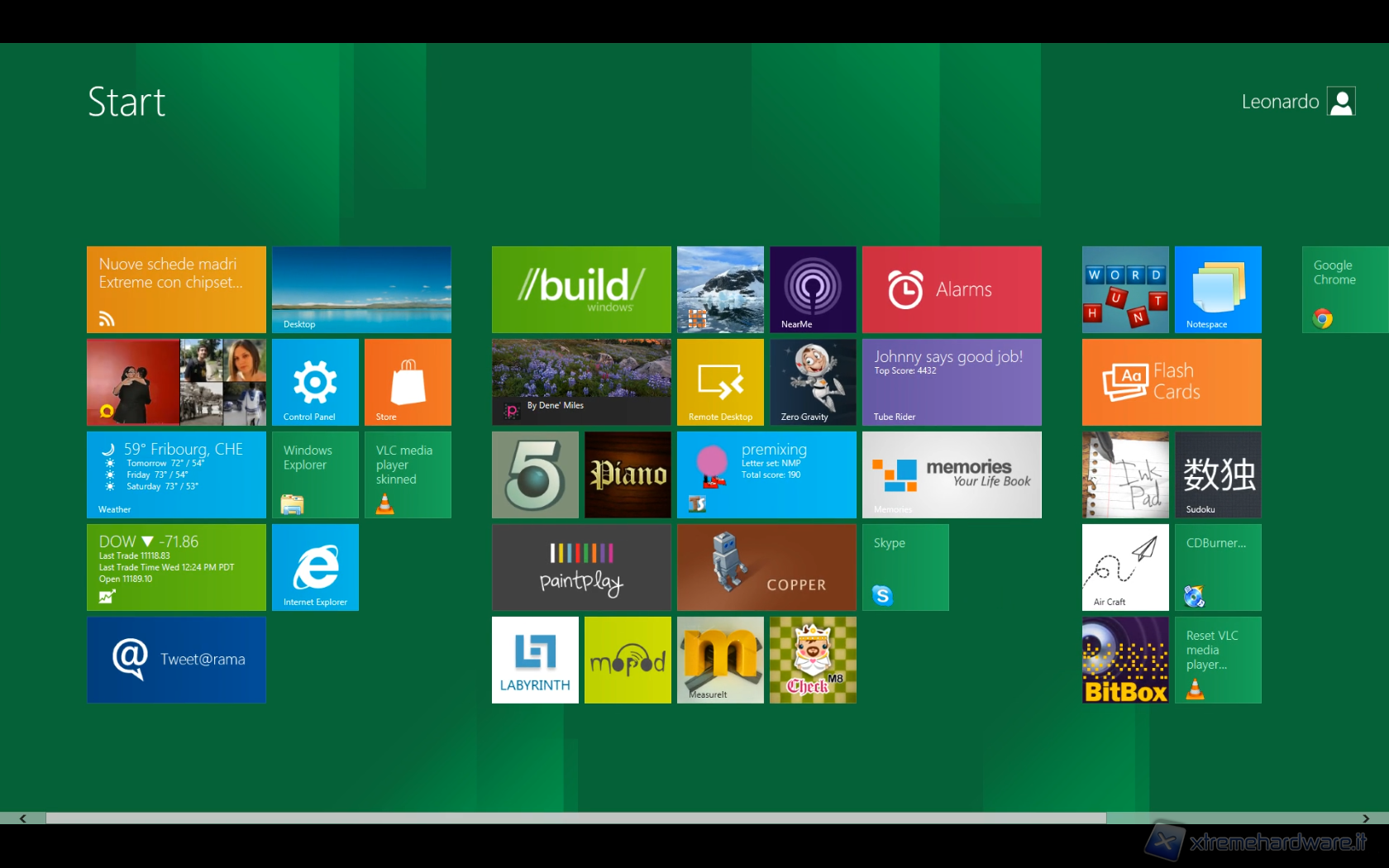Viewport: 1389px width, 868px height.
Task: Open the Leonardo account menu
Action: pos(1298,101)
